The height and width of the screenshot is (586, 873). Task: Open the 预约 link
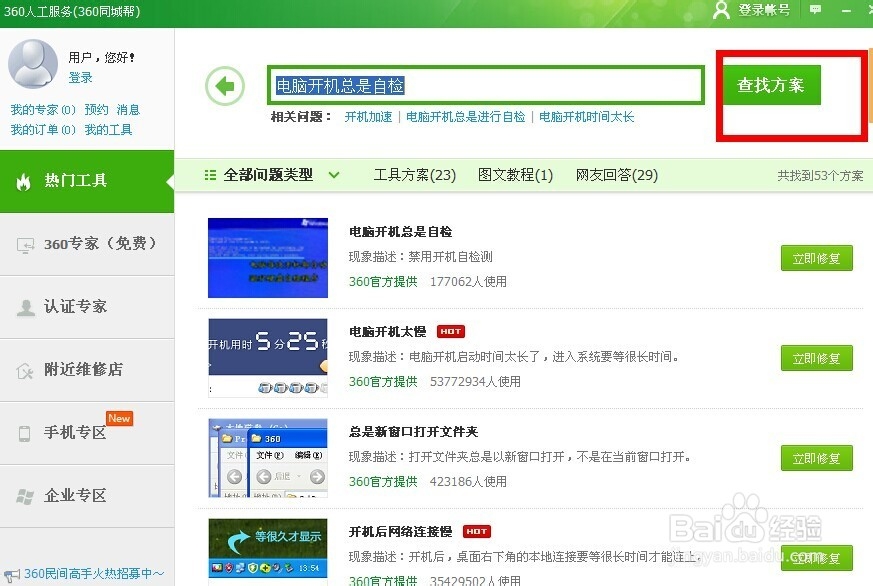coord(96,110)
